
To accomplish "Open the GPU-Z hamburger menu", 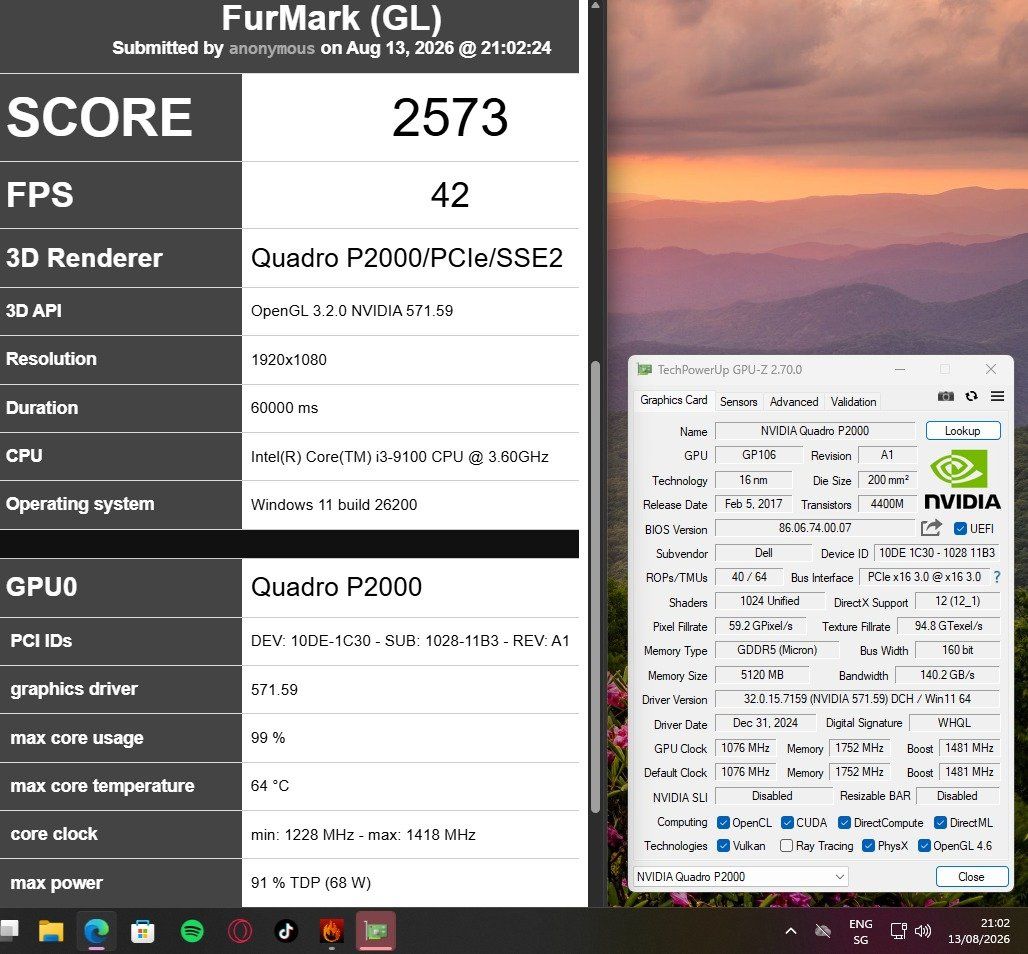I will click(997, 396).
